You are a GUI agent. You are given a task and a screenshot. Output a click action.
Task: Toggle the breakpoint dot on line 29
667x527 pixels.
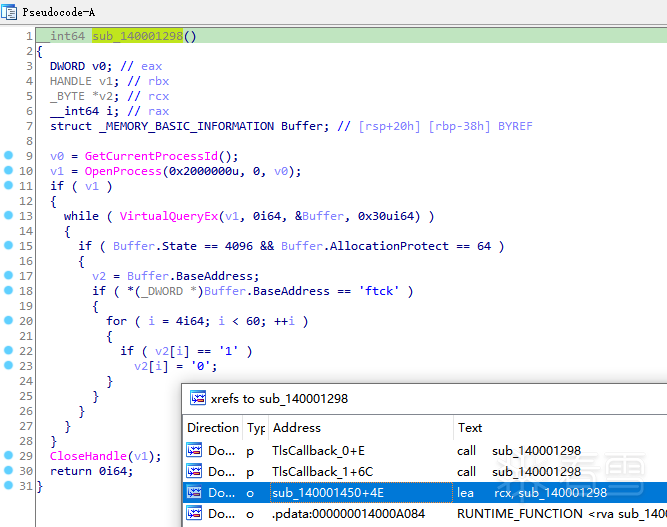pos(9,455)
